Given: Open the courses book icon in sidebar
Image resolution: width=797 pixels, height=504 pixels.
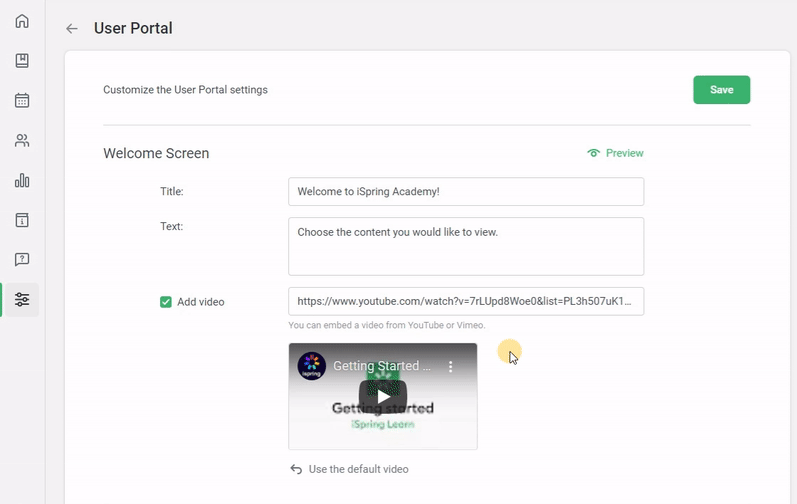Looking at the screenshot, I should 22,61.
